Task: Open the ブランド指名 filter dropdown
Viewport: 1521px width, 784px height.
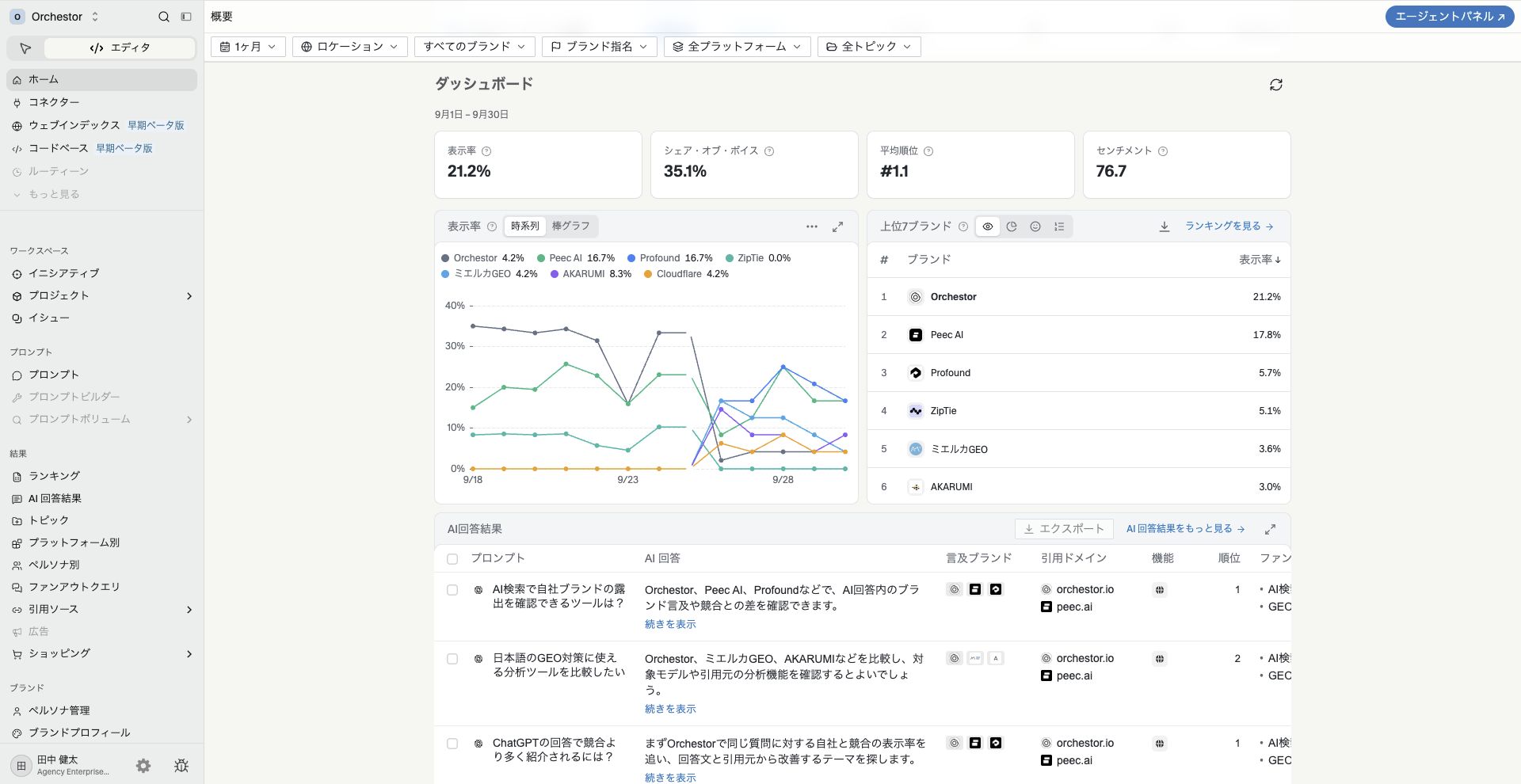Action: coord(599,47)
